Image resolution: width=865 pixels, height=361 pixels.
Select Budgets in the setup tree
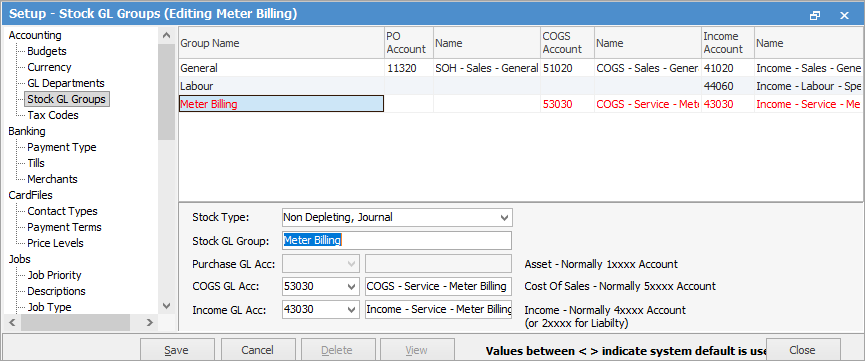point(47,51)
